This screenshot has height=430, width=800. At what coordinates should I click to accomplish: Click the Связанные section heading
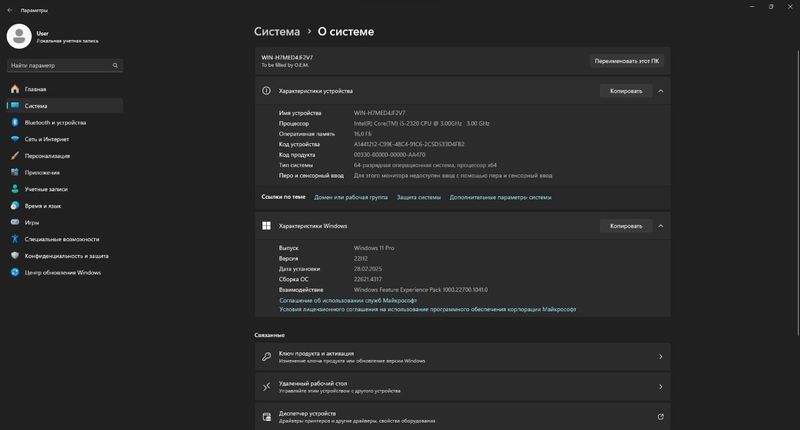(269, 335)
